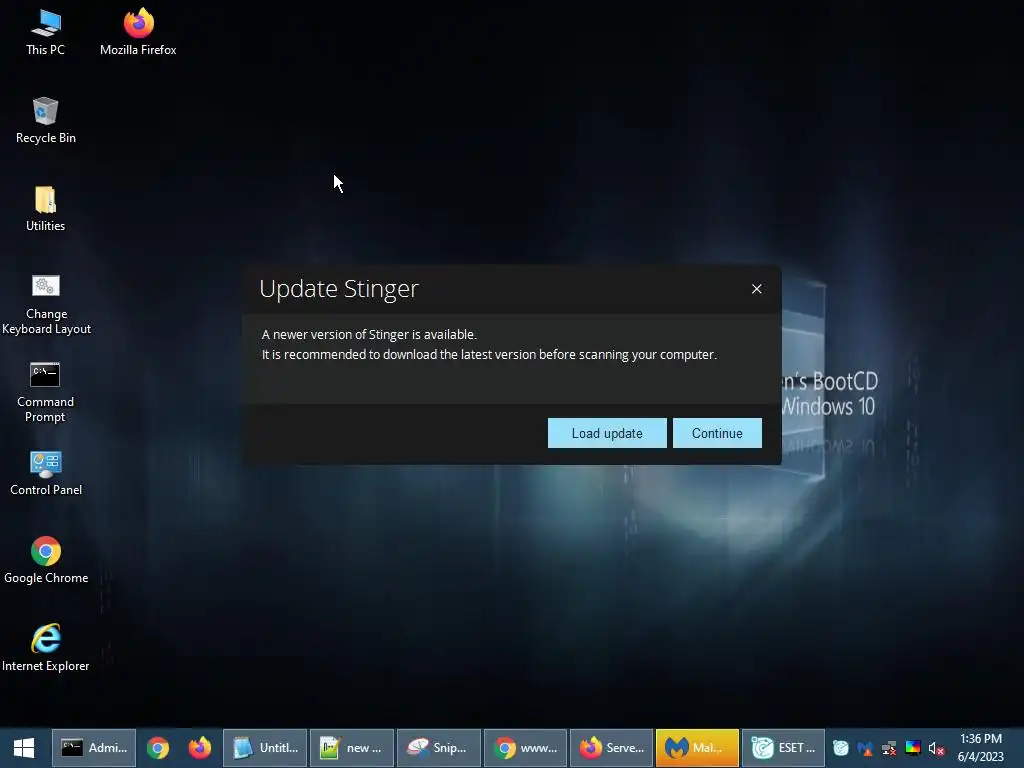The height and width of the screenshot is (768, 1024).
Task: Close the Update Stinger dialog
Action: [x=756, y=289]
